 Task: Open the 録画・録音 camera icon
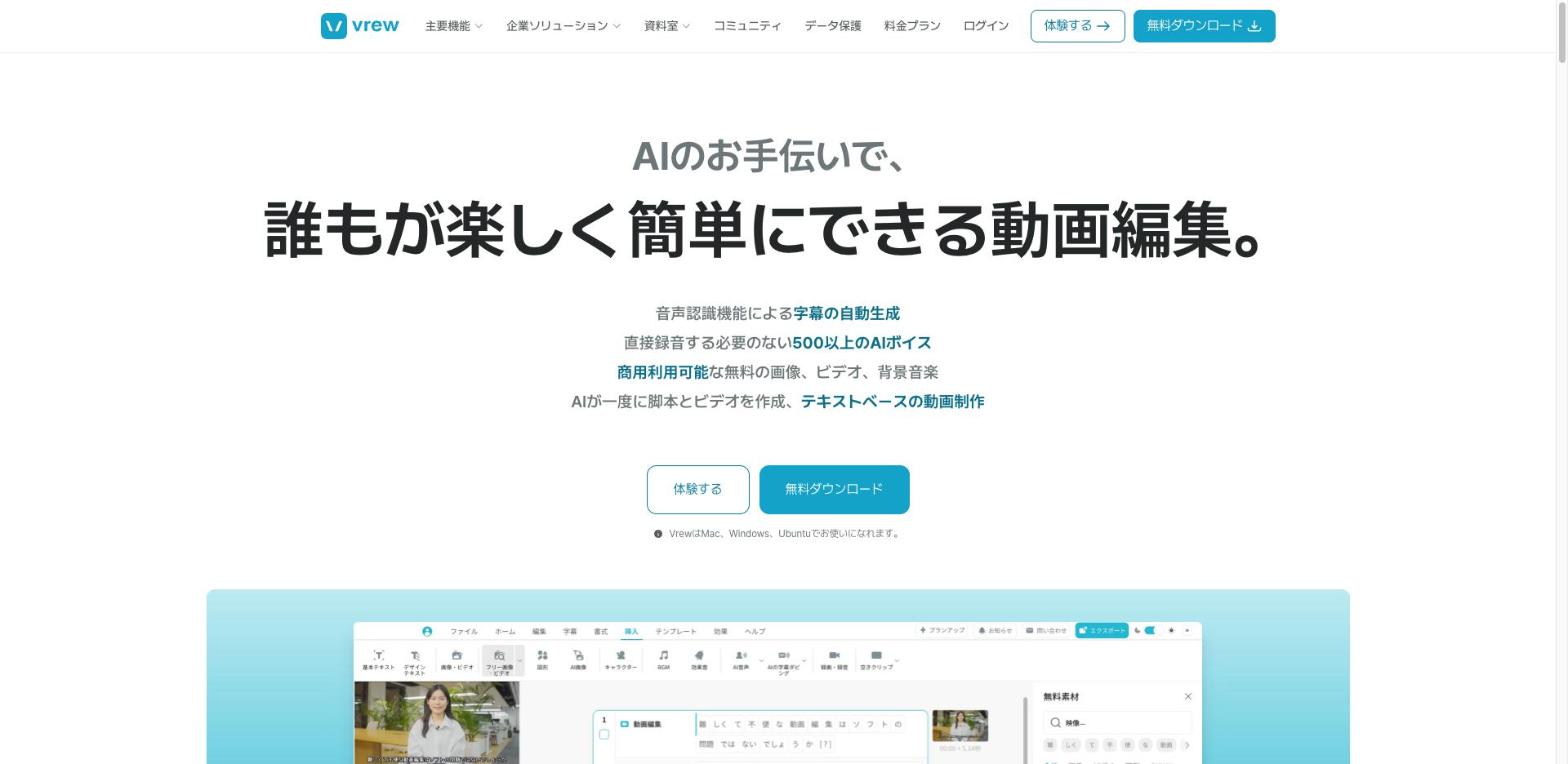coord(834,656)
